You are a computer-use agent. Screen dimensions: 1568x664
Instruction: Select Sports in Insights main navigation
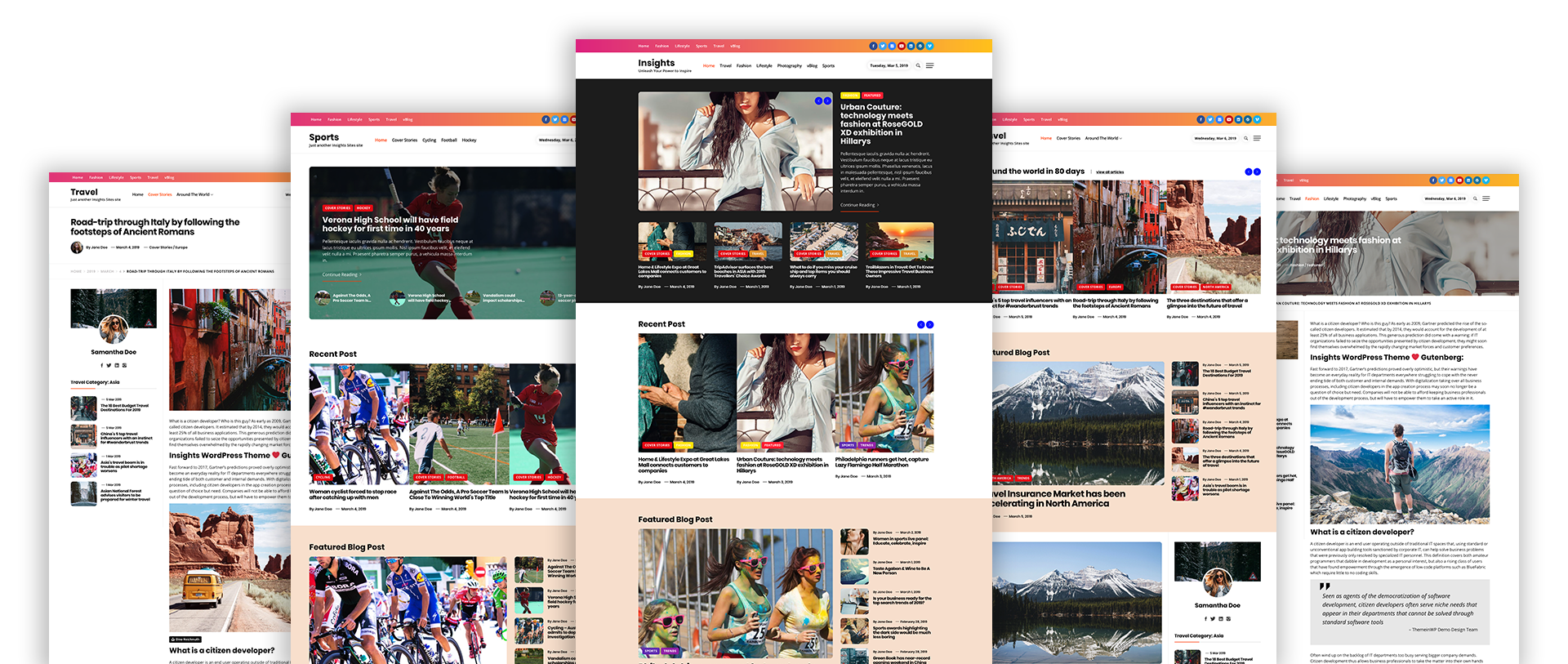(829, 65)
